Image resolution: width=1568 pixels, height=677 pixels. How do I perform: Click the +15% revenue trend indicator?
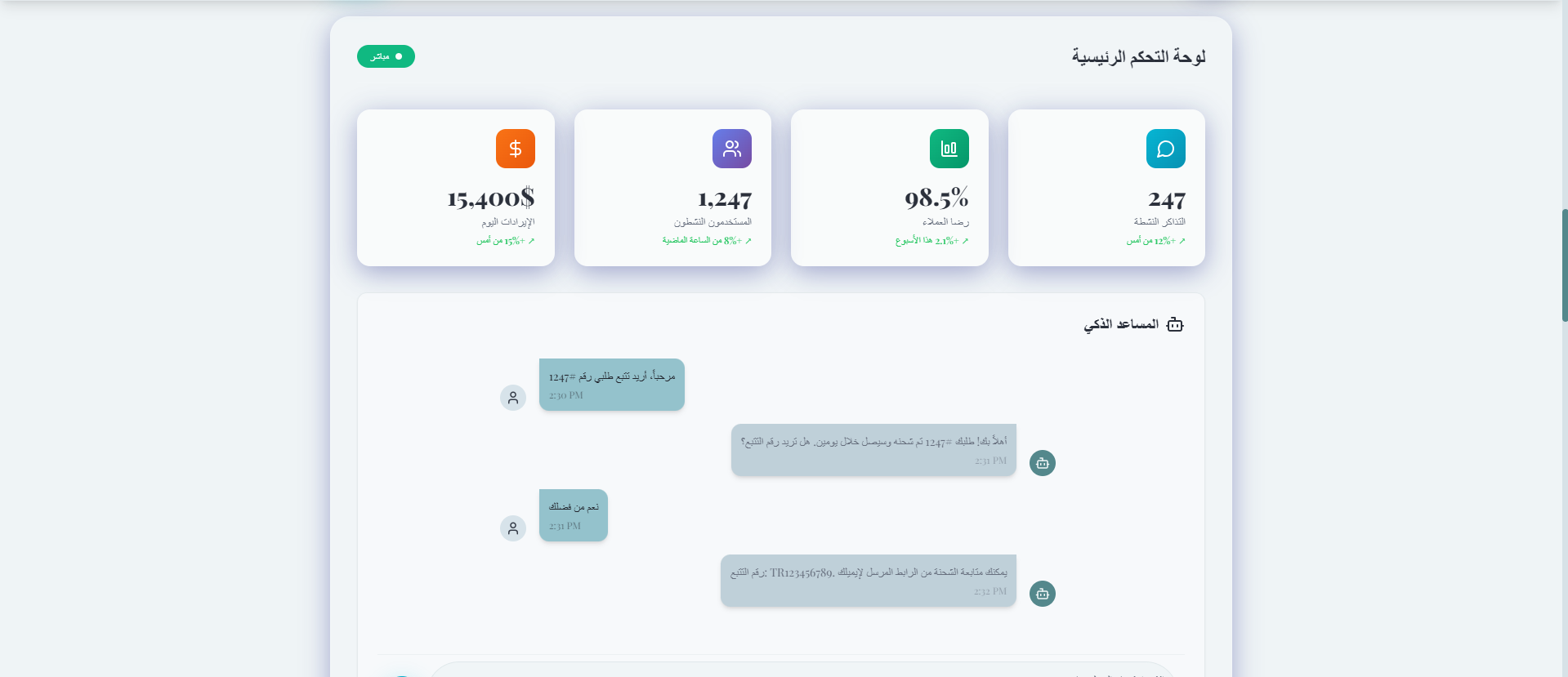coord(506,241)
